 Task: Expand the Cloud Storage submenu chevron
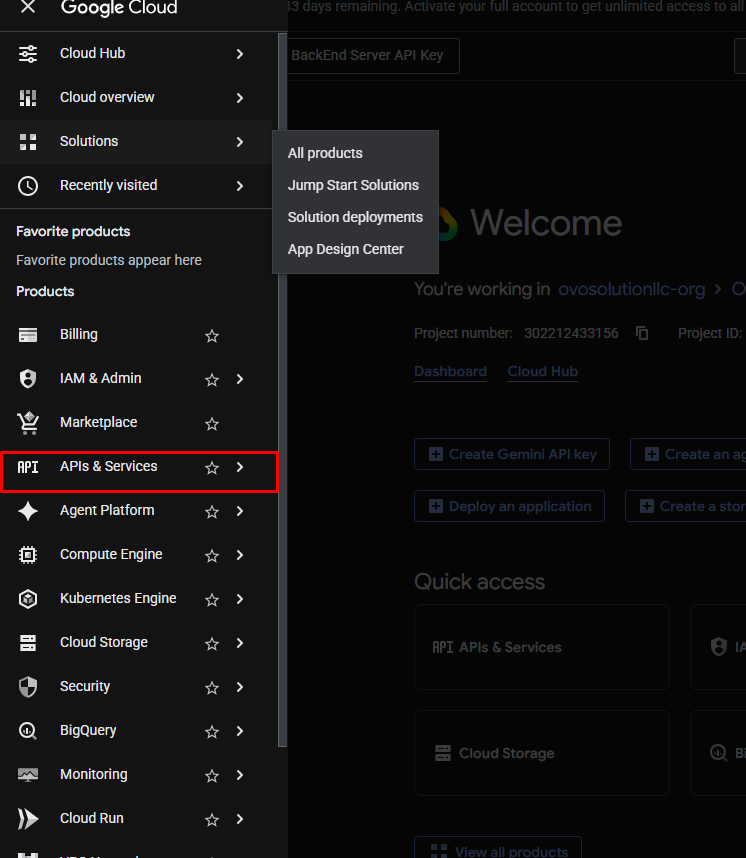coord(240,643)
